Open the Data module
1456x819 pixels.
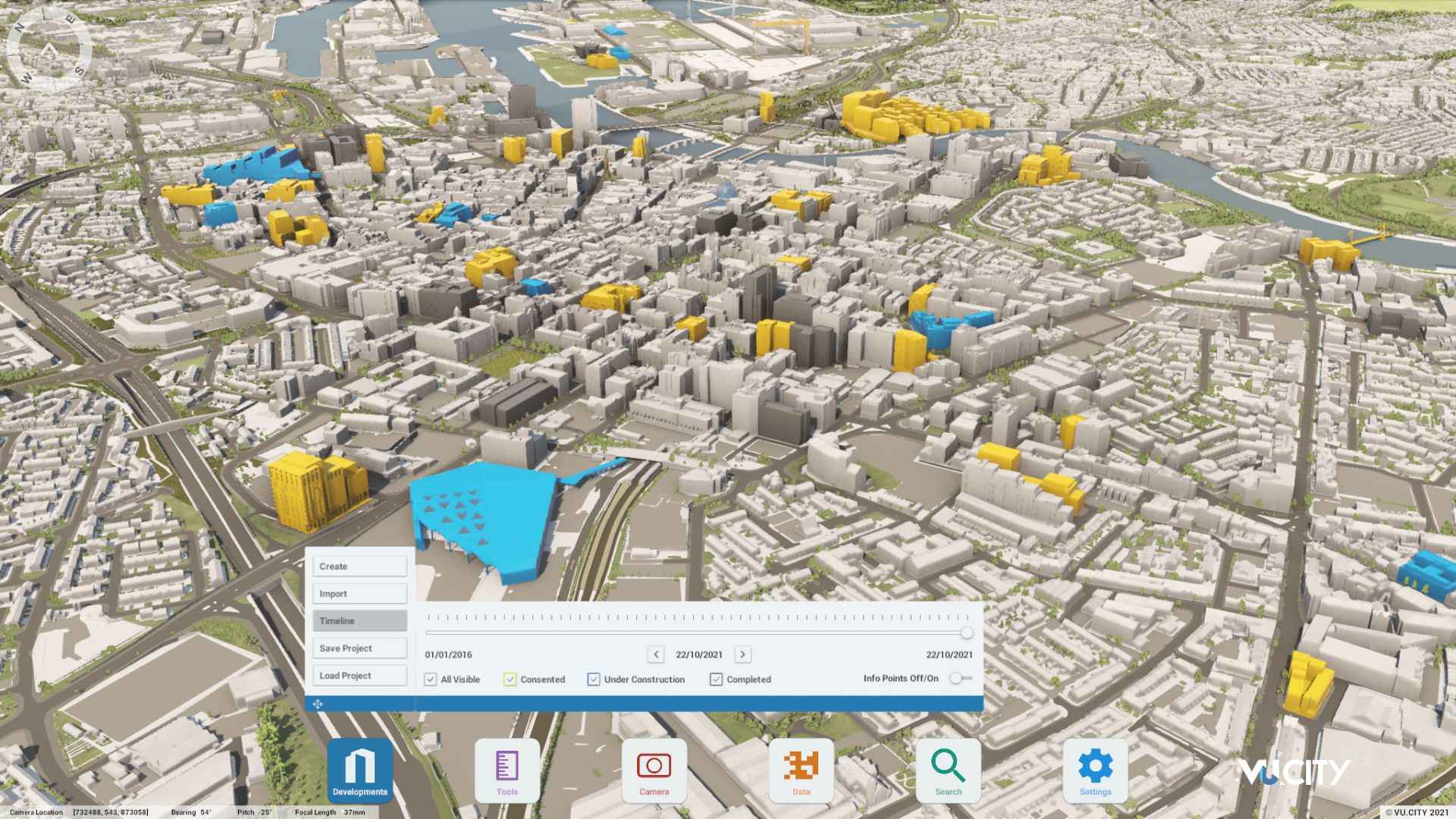coord(801,770)
